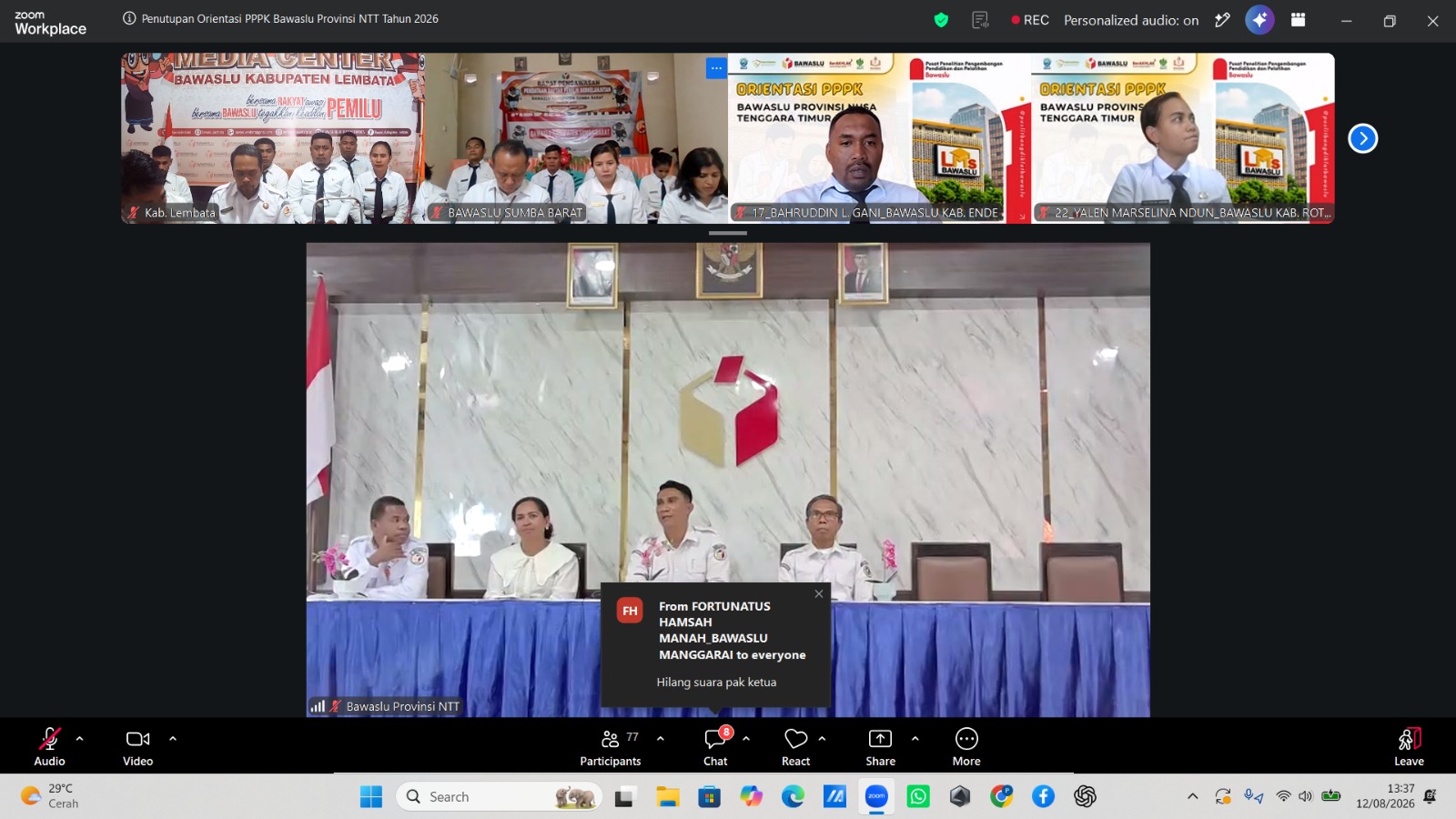Open AI Companion sparkle button
1456x819 pixels.
1259,20
